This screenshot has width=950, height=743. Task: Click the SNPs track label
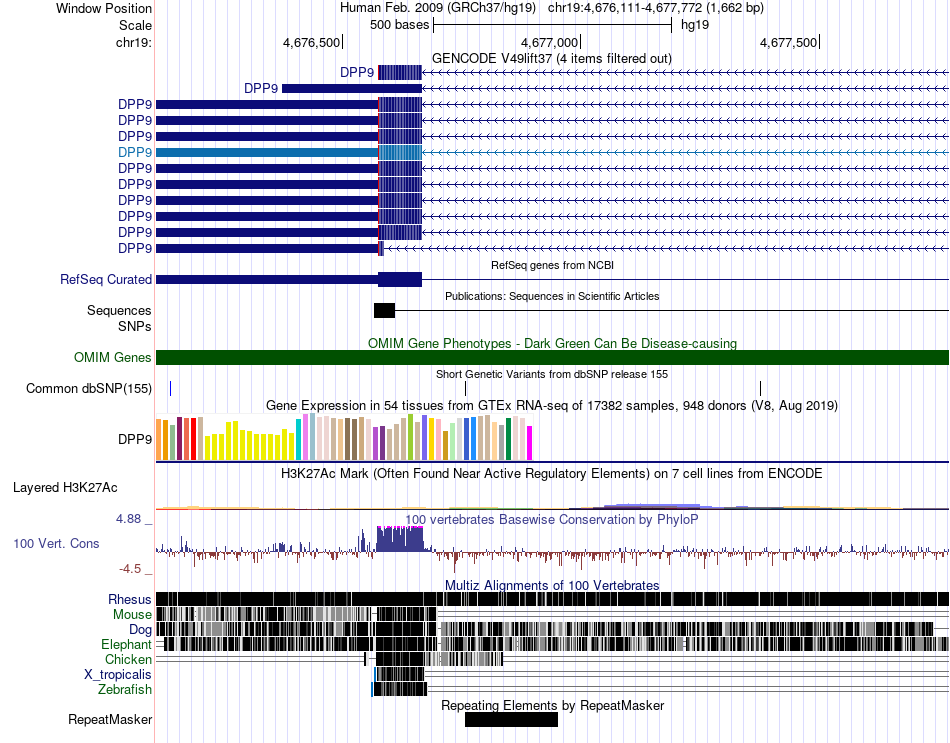tap(135, 326)
